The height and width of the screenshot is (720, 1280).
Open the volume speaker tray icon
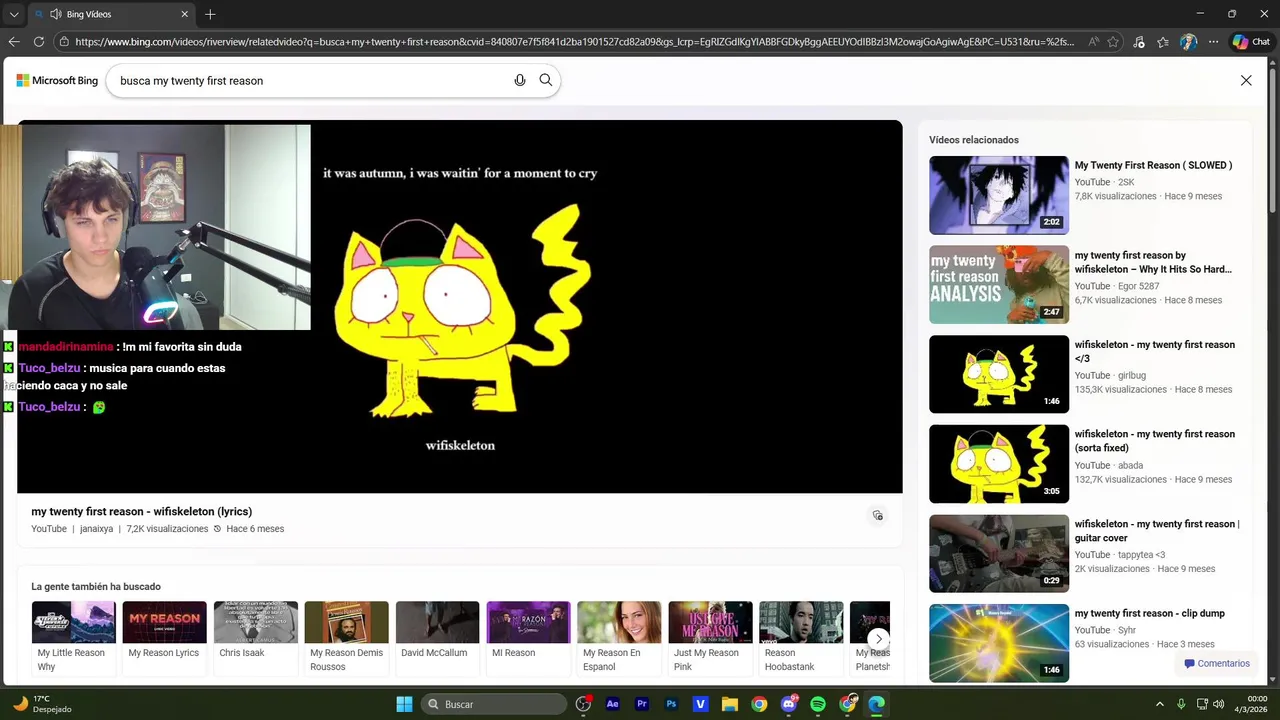1218,704
